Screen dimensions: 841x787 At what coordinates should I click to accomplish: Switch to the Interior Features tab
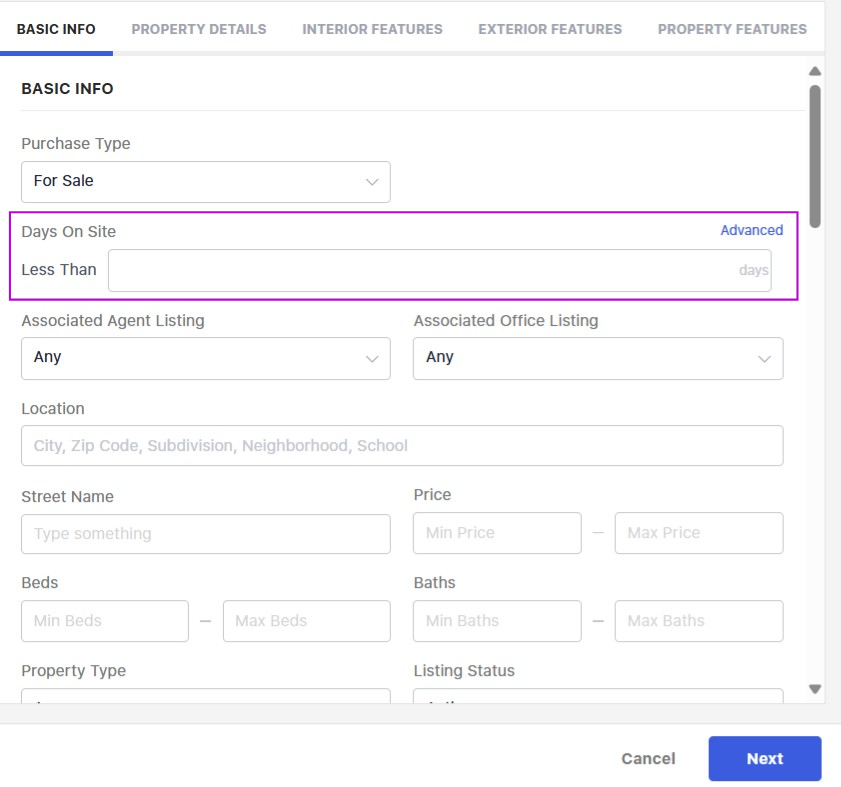pyautogui.click(x=372, y=29)
